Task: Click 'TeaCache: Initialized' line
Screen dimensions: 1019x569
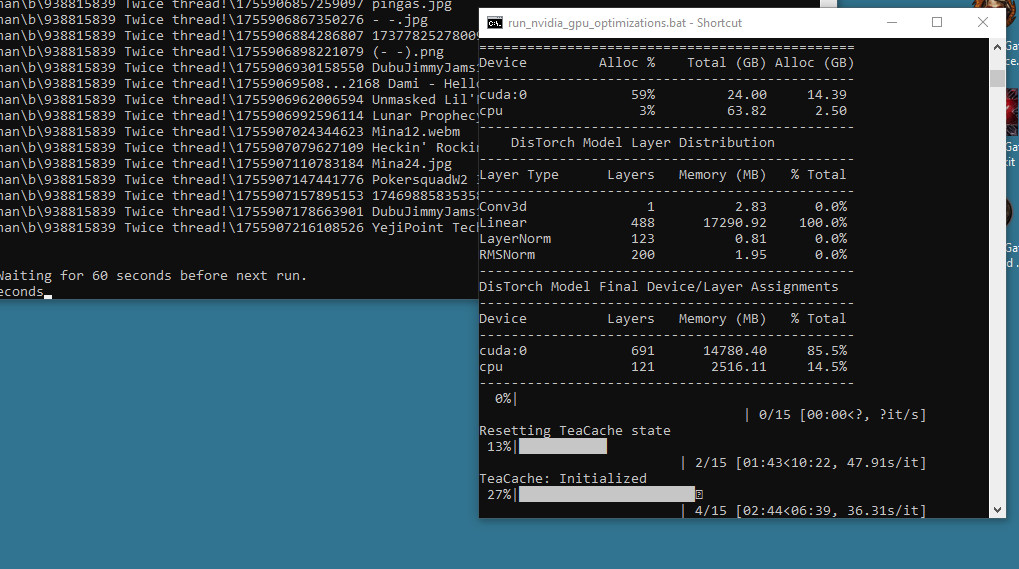Action: tap(563, 479)
